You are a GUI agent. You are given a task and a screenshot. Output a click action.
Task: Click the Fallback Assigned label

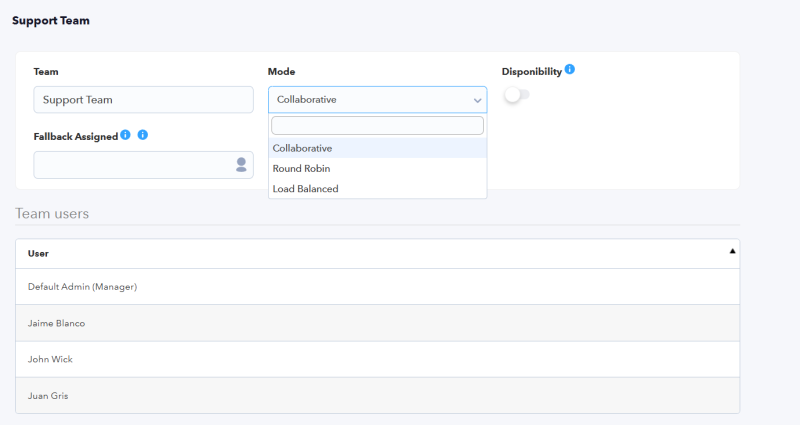click(x=76, y=137)
